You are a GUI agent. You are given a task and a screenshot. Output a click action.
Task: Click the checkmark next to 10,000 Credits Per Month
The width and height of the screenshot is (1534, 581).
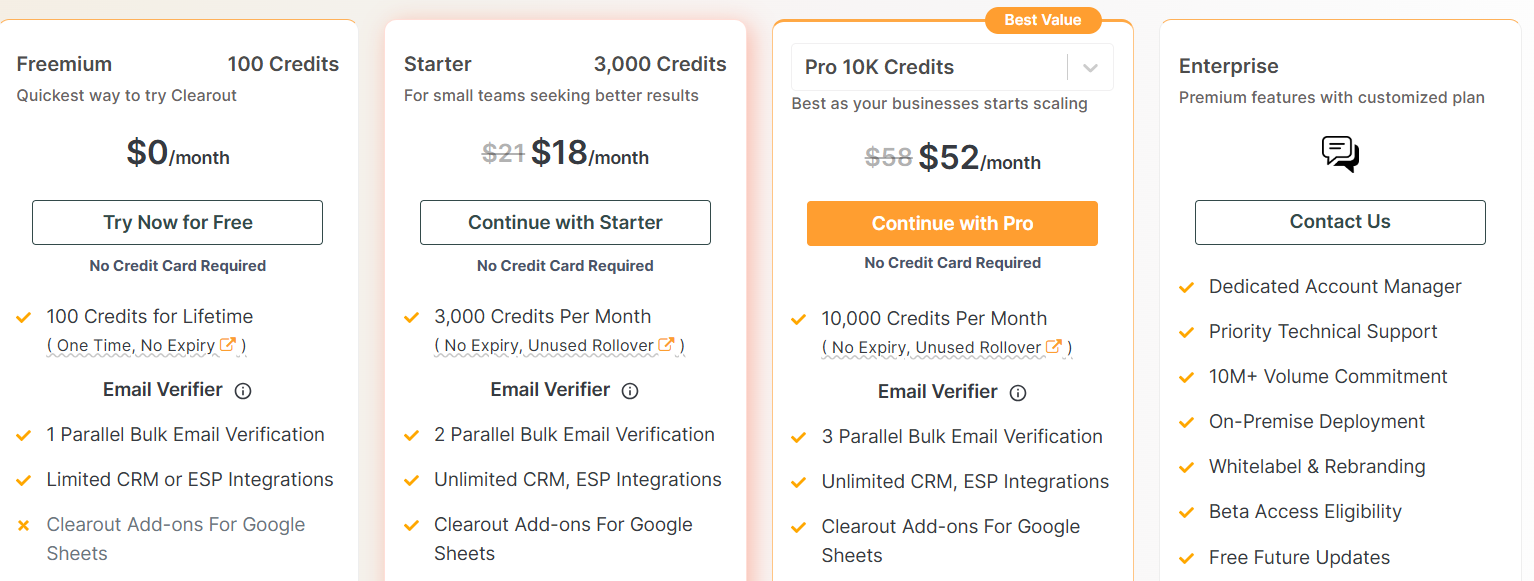(798, 318)
